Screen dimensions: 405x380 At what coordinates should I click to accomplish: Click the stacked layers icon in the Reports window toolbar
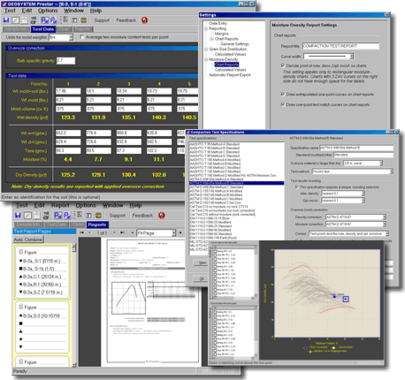coord(98,215)
